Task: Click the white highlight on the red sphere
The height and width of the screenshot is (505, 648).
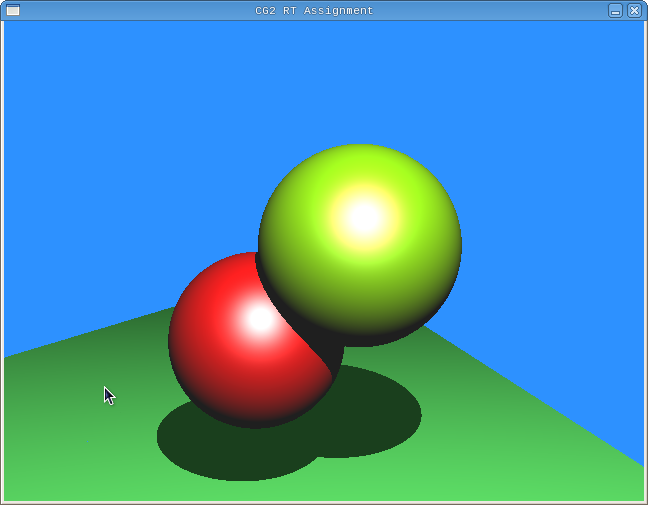Action: click(x=260, y=319)
